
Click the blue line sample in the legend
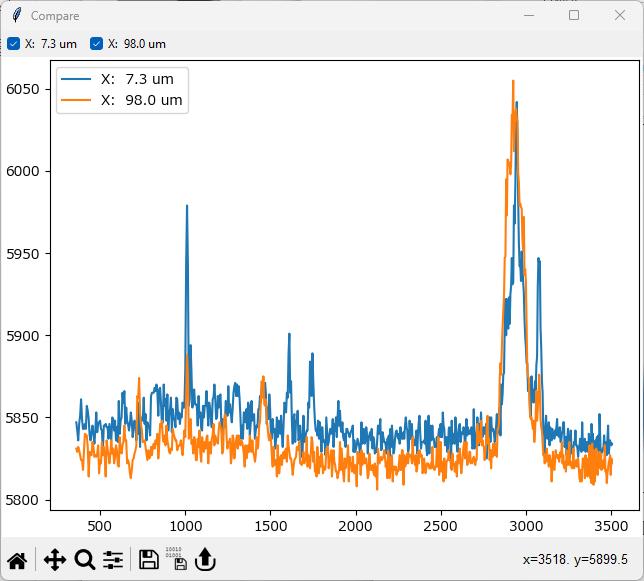78,79
